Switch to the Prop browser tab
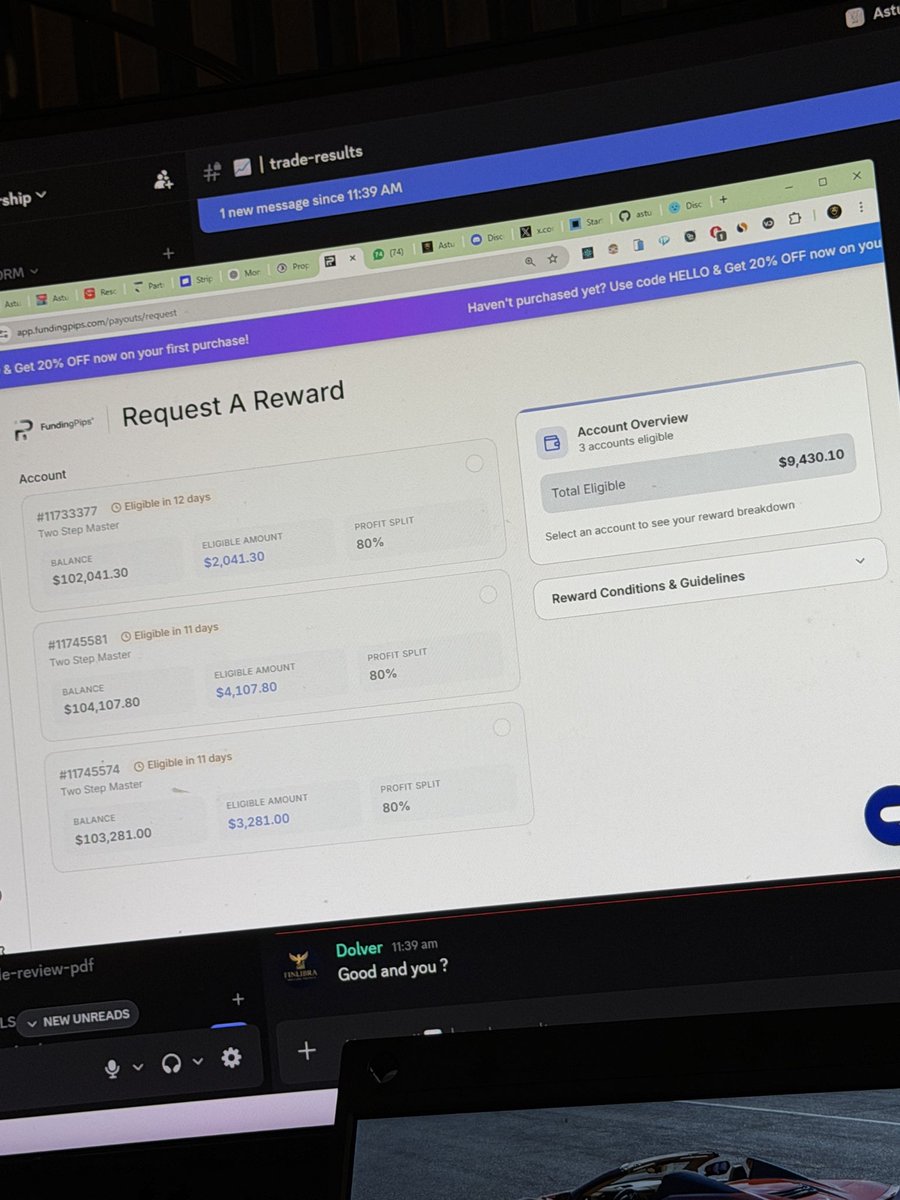 [294, 266]
